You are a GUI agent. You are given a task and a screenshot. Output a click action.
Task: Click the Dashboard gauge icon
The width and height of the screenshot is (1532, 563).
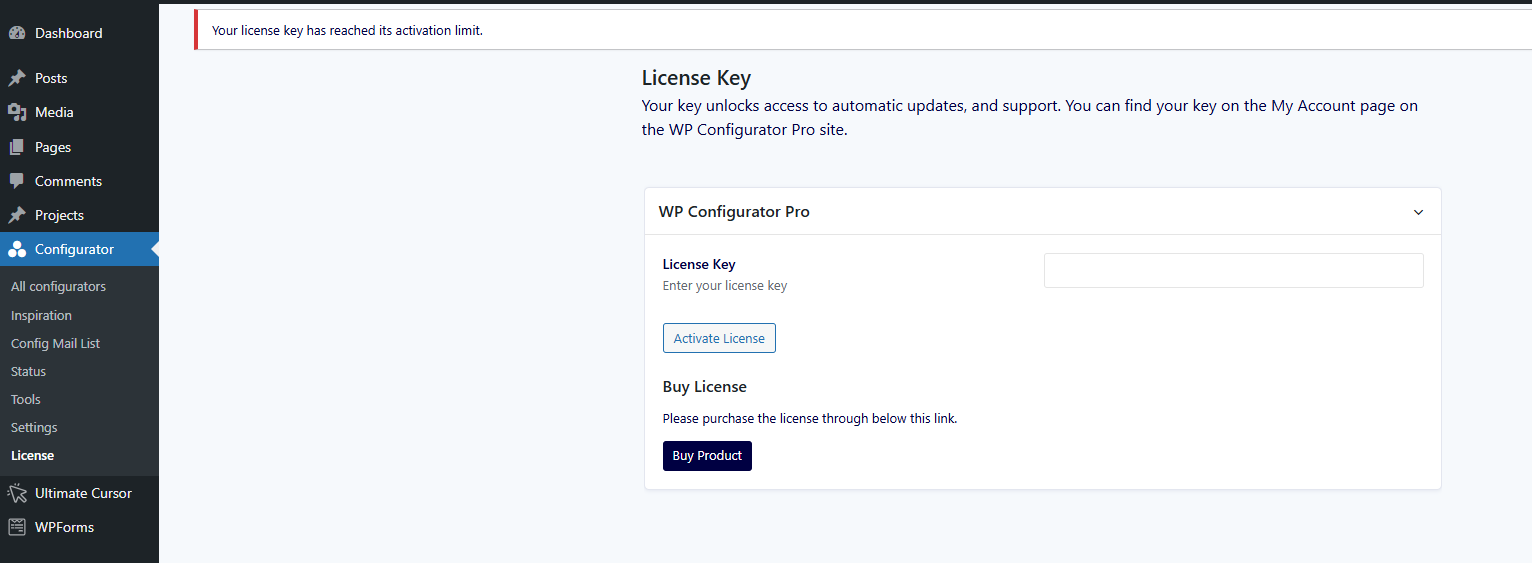(17, 33)
